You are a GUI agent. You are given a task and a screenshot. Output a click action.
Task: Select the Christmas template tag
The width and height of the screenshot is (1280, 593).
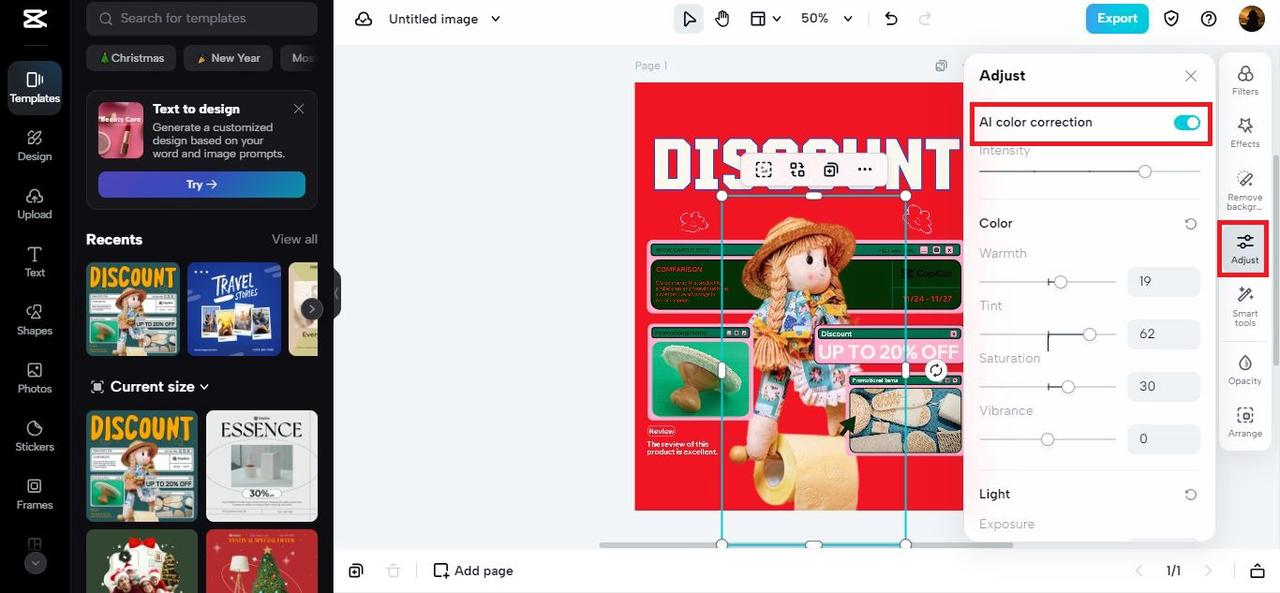[131, 58]
